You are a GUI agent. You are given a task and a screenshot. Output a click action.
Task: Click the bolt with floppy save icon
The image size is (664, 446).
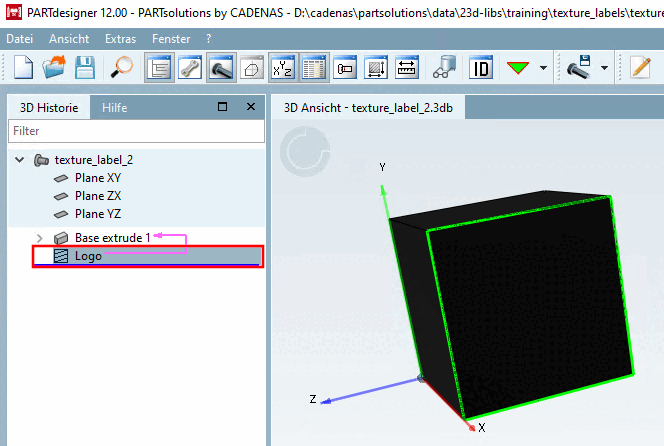[x=578, y=67]
